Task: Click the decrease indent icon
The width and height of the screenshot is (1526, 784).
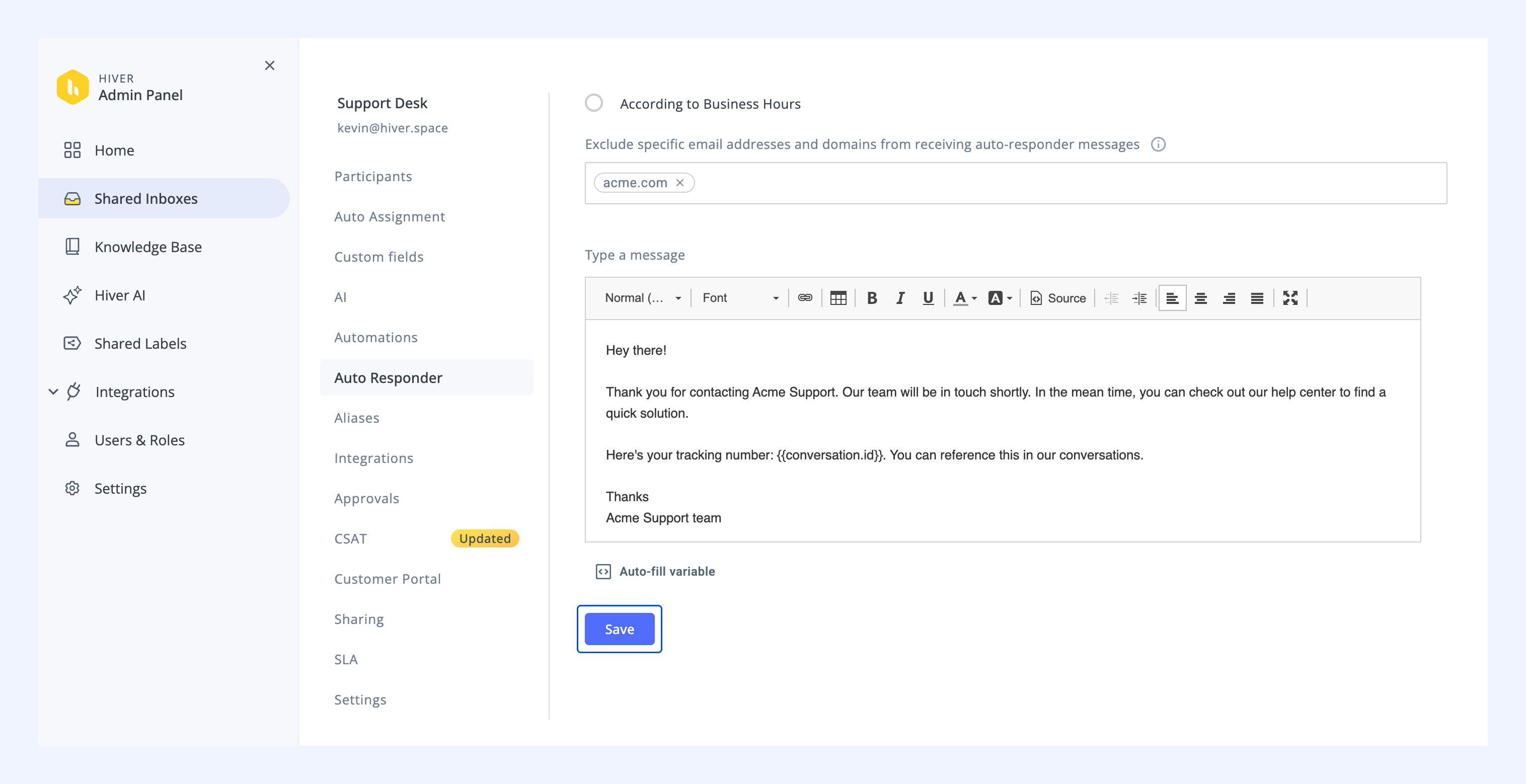Action: [1111, 298]
